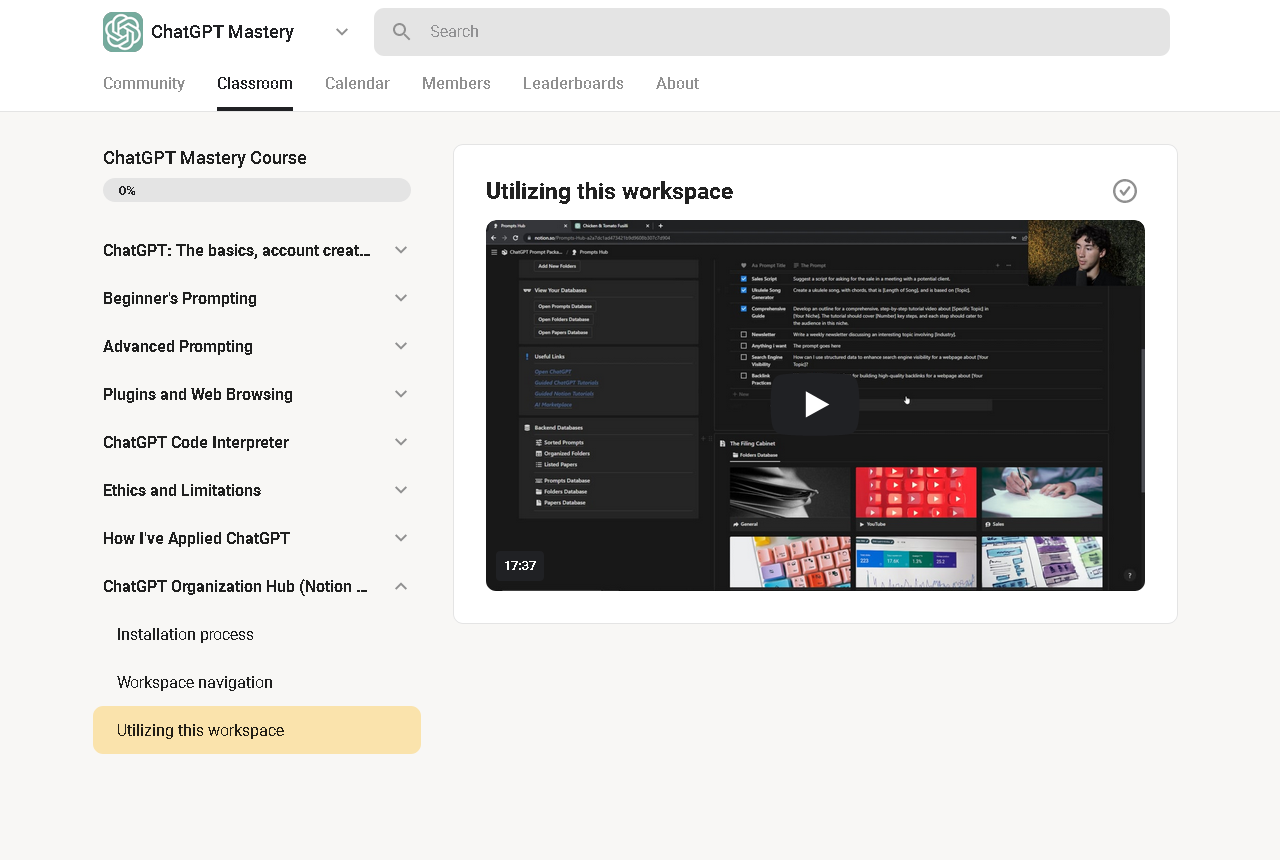Expand Ethics and Limitations chevron
The height and width of the screenshot is (860, 1280).
(401, 490)
